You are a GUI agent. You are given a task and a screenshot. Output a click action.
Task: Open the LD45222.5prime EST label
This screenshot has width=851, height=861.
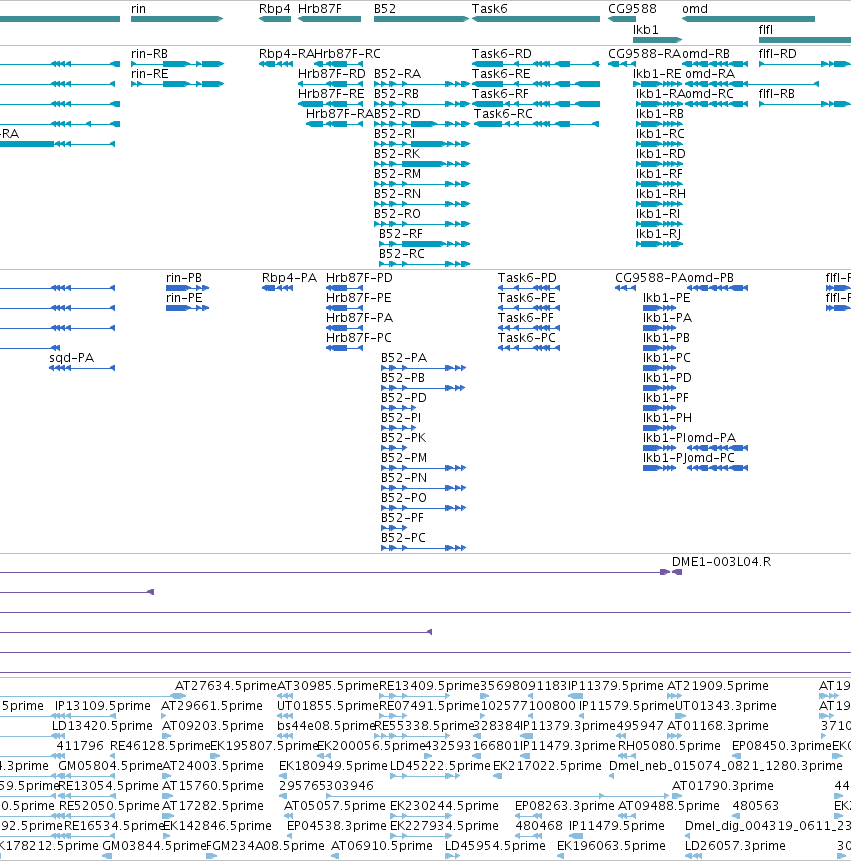coord(440,765)
